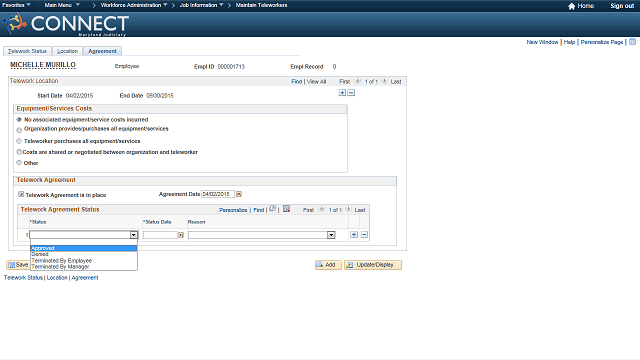Open the Status dropdown arrow
This screenshot has width=640, height=360.
point(133,235)
